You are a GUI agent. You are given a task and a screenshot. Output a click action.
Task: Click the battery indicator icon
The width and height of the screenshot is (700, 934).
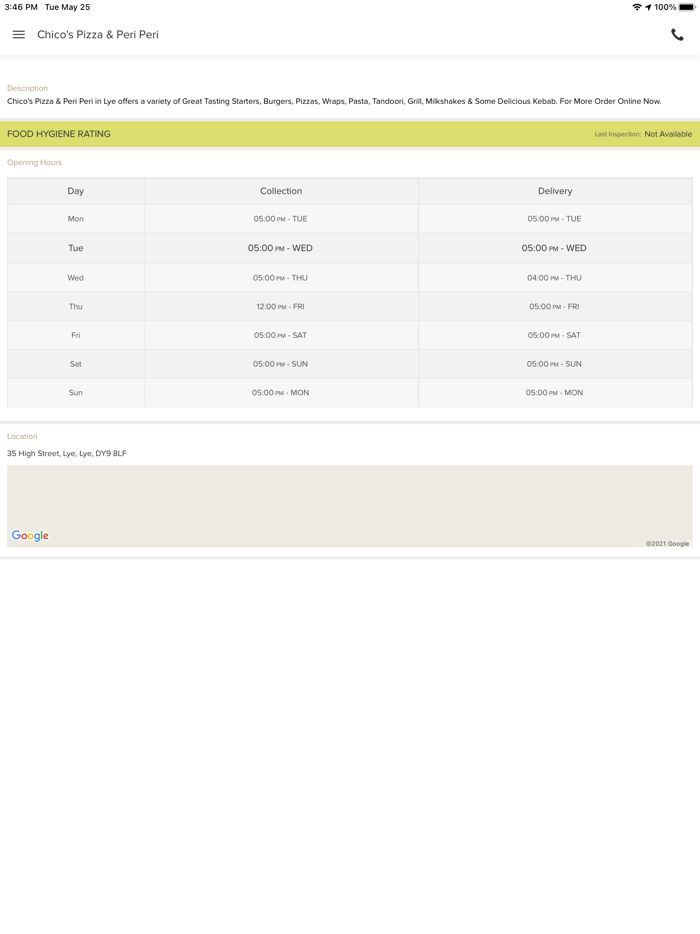tap(686, 7)
